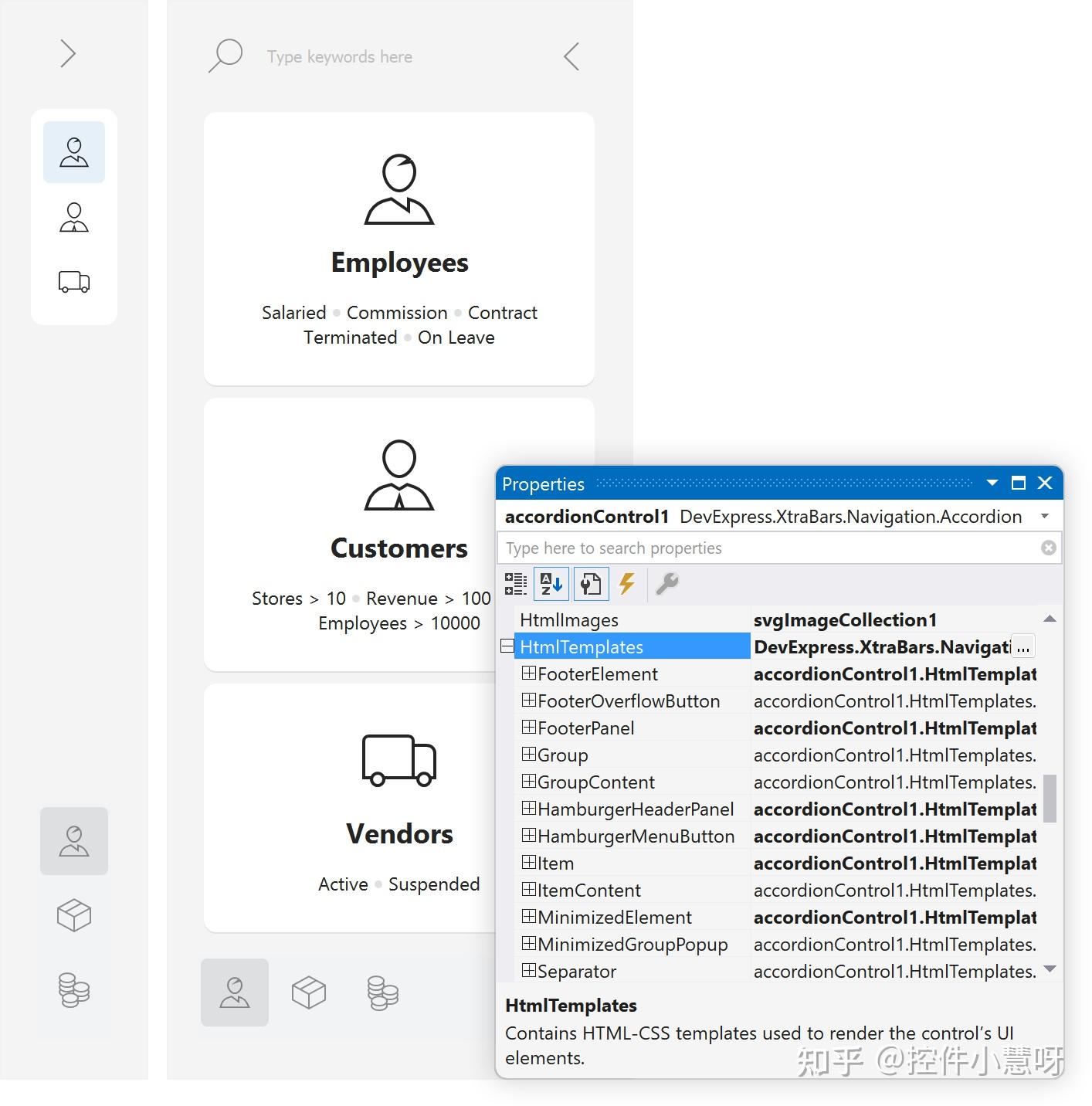The width and height of the screenshot is (1092, 1106).
Task: Open the accordionControl1 object dropdown
Action: point(1045,516)
